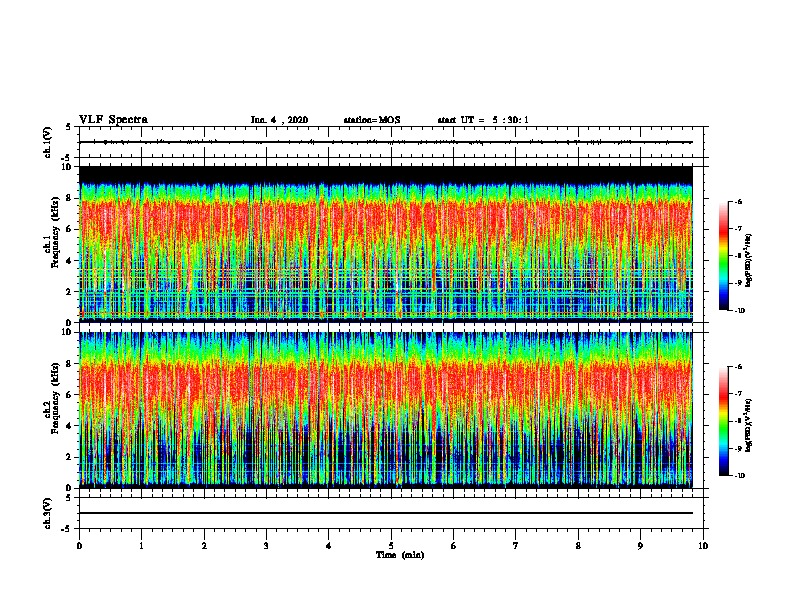Click the 'start UT = 5 :30: 1' text
Image resolution: width=792 pixels, height=612 pixels.
pos(483,120)
